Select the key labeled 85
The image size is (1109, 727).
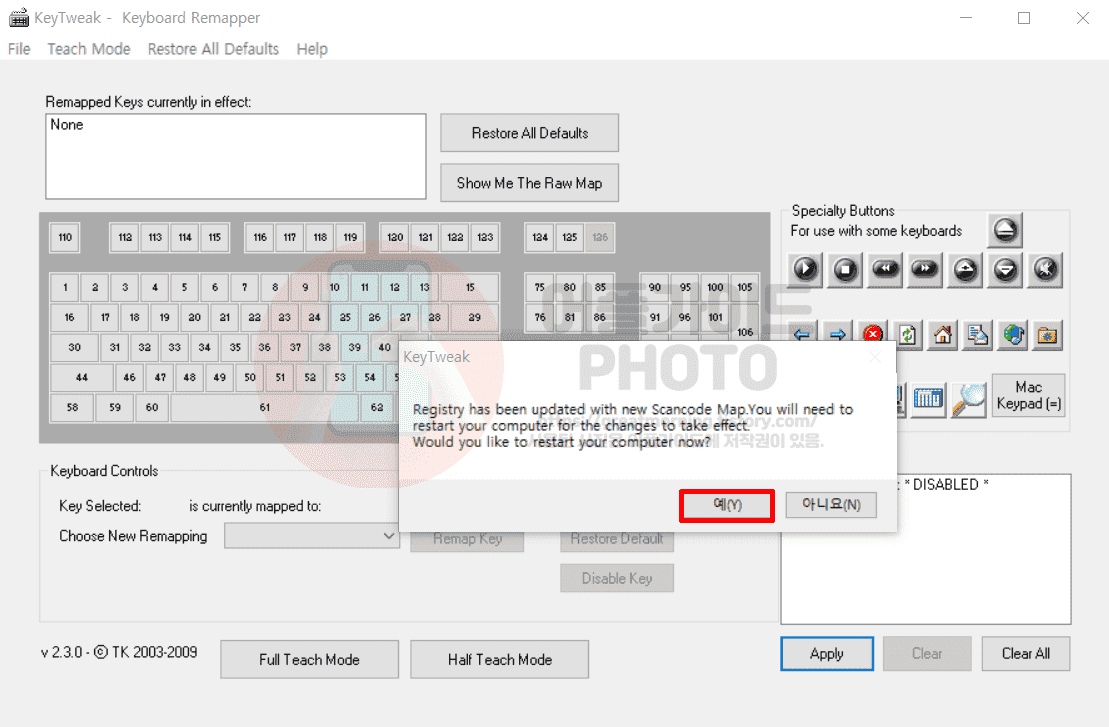600,287
